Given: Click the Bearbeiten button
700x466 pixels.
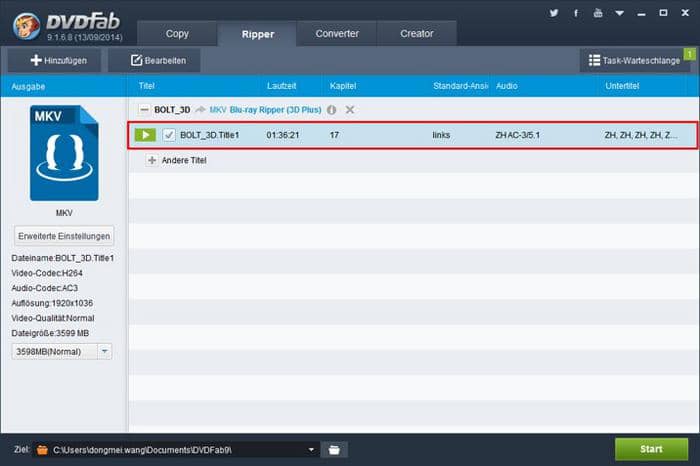Looking at the screenshot, I should [154, 60].
